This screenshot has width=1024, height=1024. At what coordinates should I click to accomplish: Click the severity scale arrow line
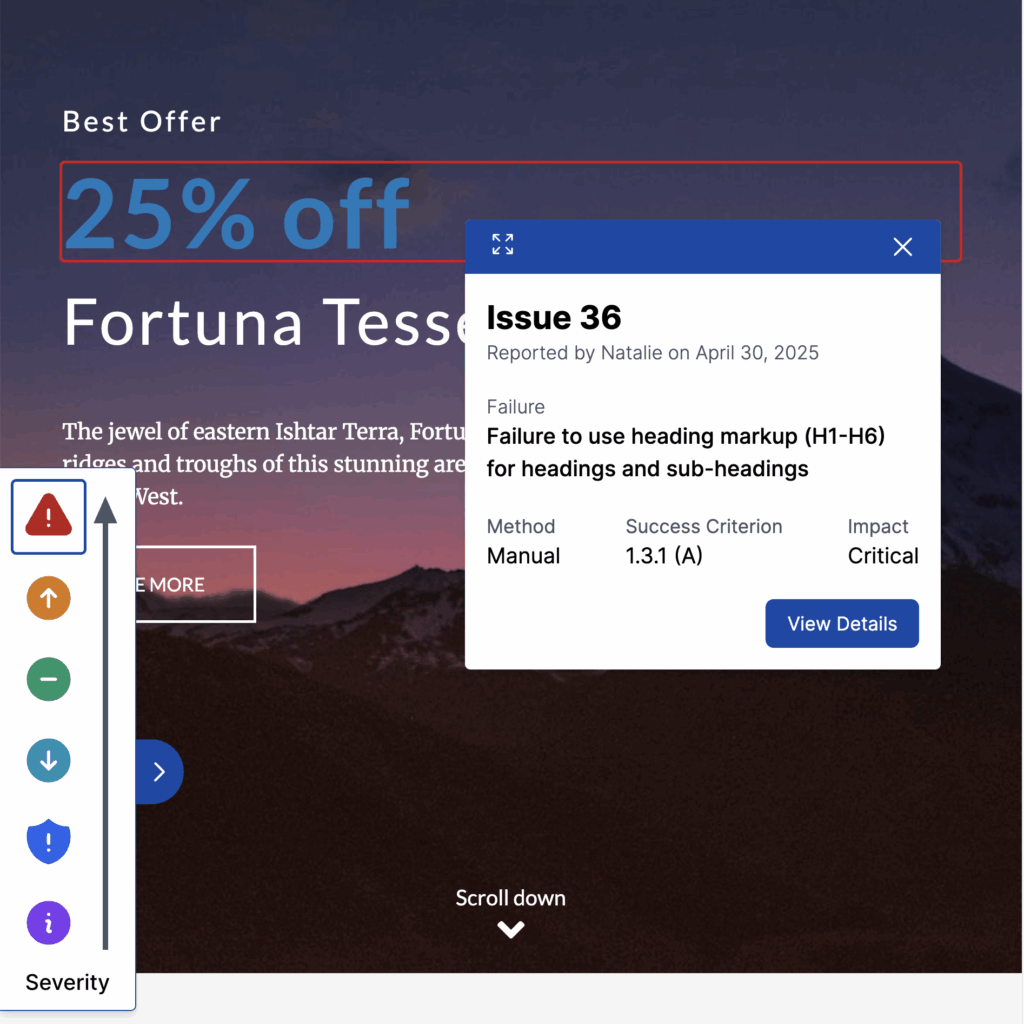pyautogui.click(x=105, y=723)
